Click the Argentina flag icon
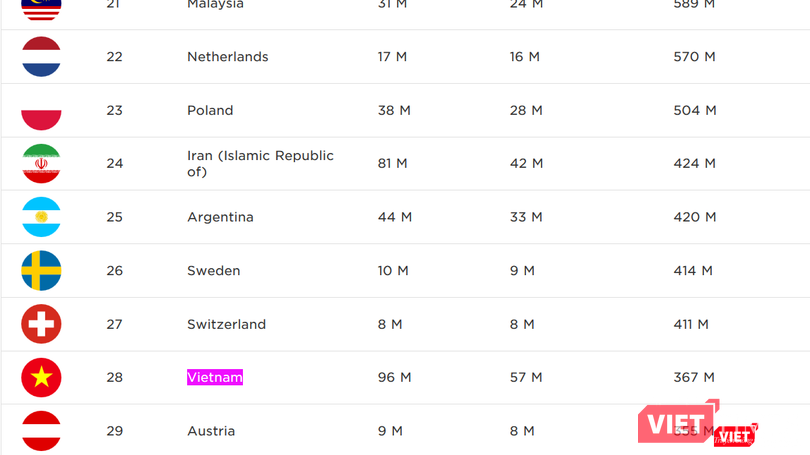This screenshot has height=455, width=810. [x=42, y=217]
